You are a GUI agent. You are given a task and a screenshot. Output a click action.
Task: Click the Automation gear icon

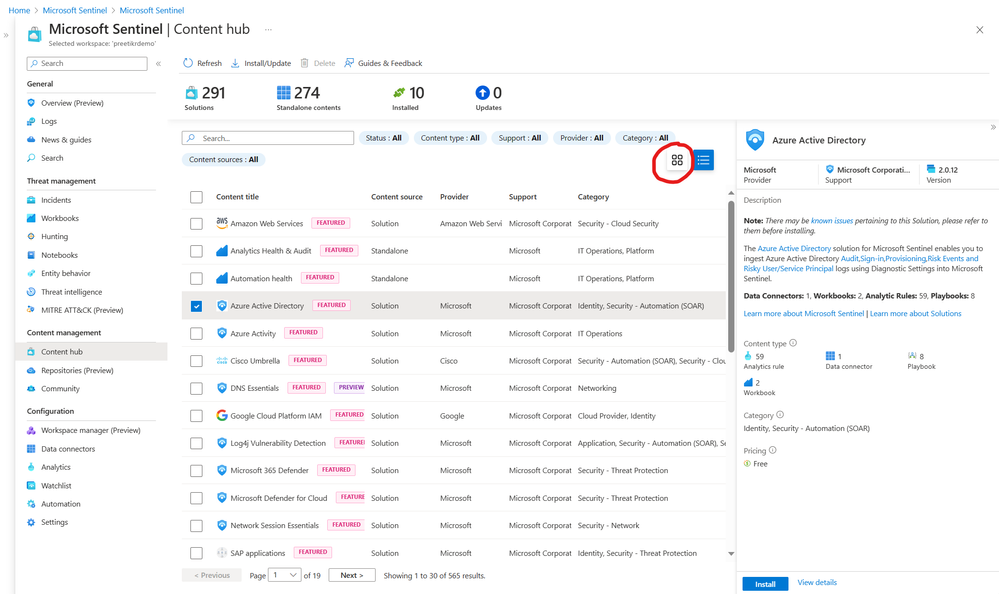click(31, 504)
